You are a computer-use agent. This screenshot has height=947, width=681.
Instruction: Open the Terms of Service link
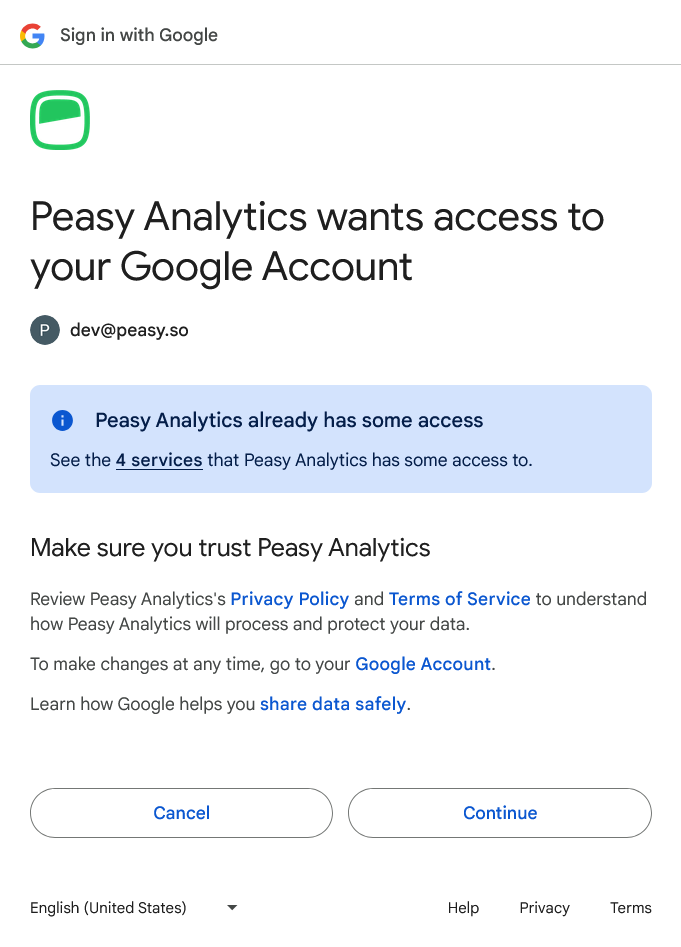[459, 599]
